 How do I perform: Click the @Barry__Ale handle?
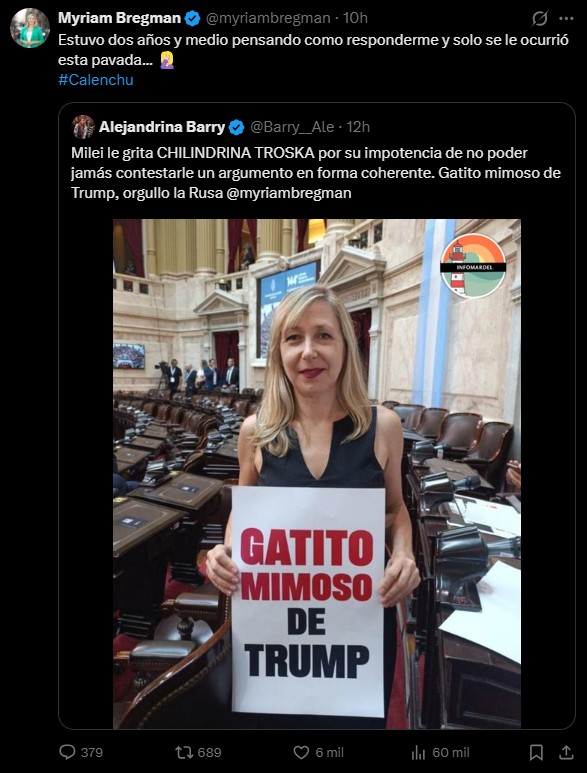292,127
